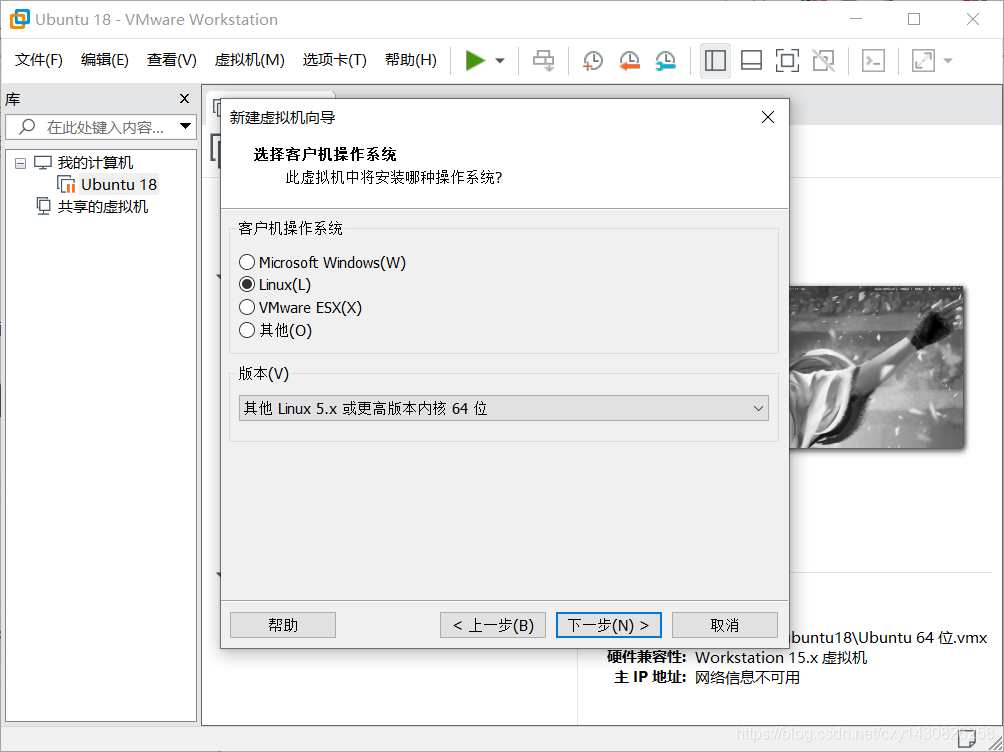Open the 文件(F) menu
1004x752 pixels.
click(x=38, y=60)
